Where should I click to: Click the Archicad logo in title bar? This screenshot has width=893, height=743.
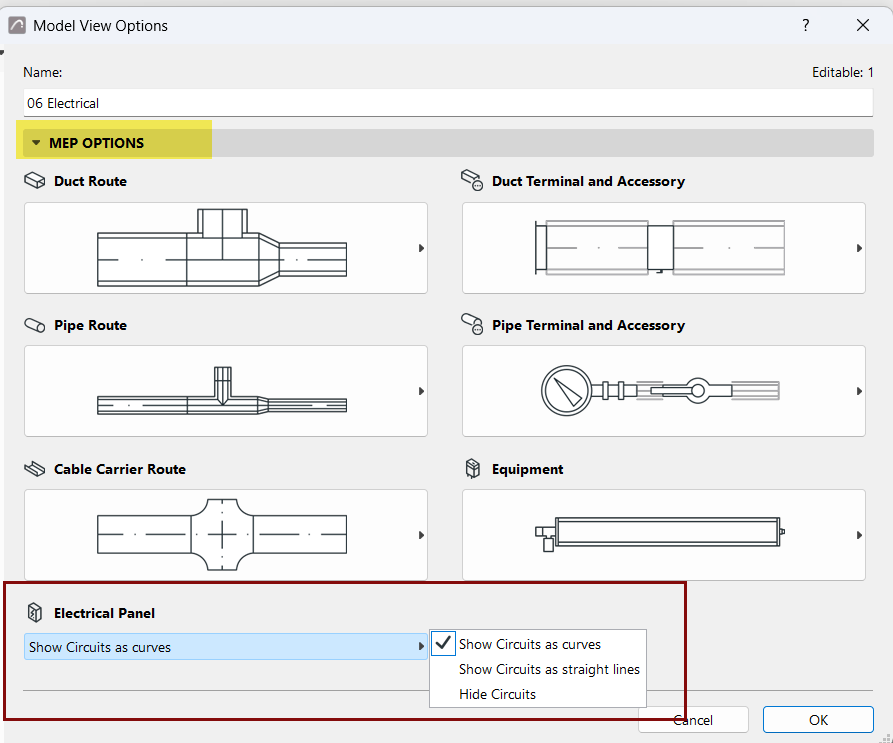pyautogui.click(x=17, y=25)
